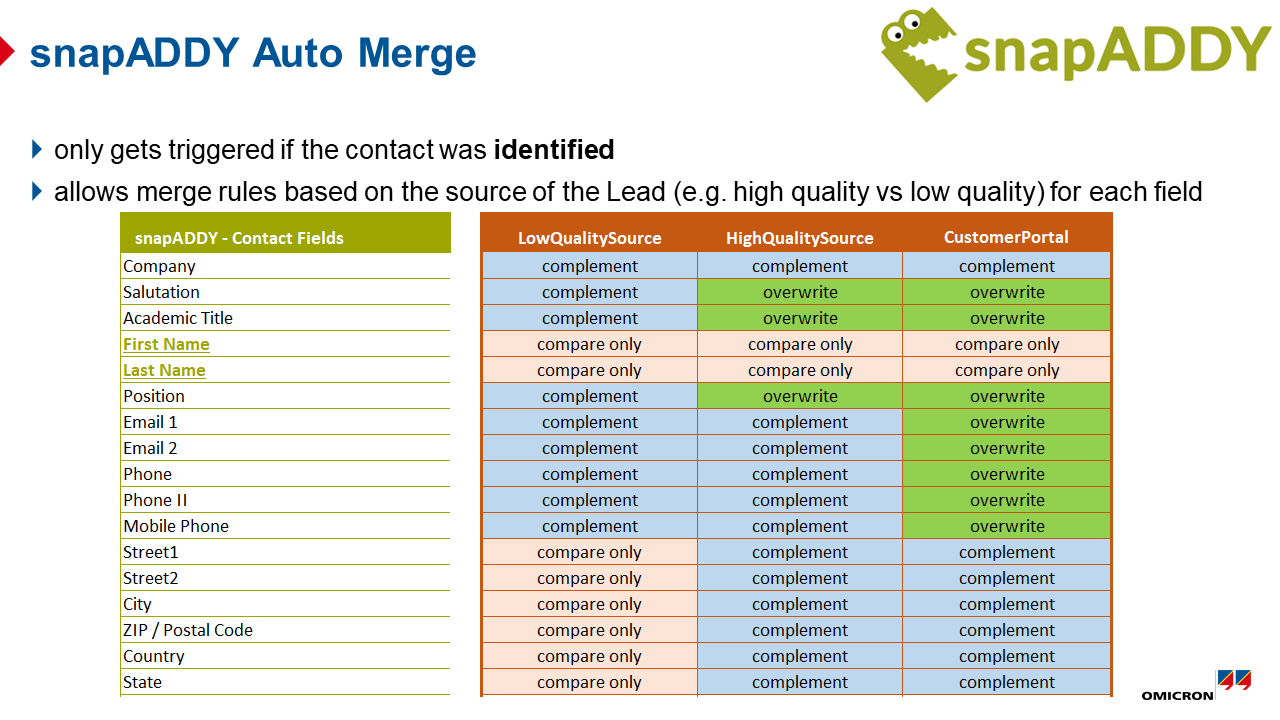Image resolution: width=1280 pixels, height=720 pixels.
Task: Click Street1's HighQualitySource complement cell
Action: tap(800, 552)
